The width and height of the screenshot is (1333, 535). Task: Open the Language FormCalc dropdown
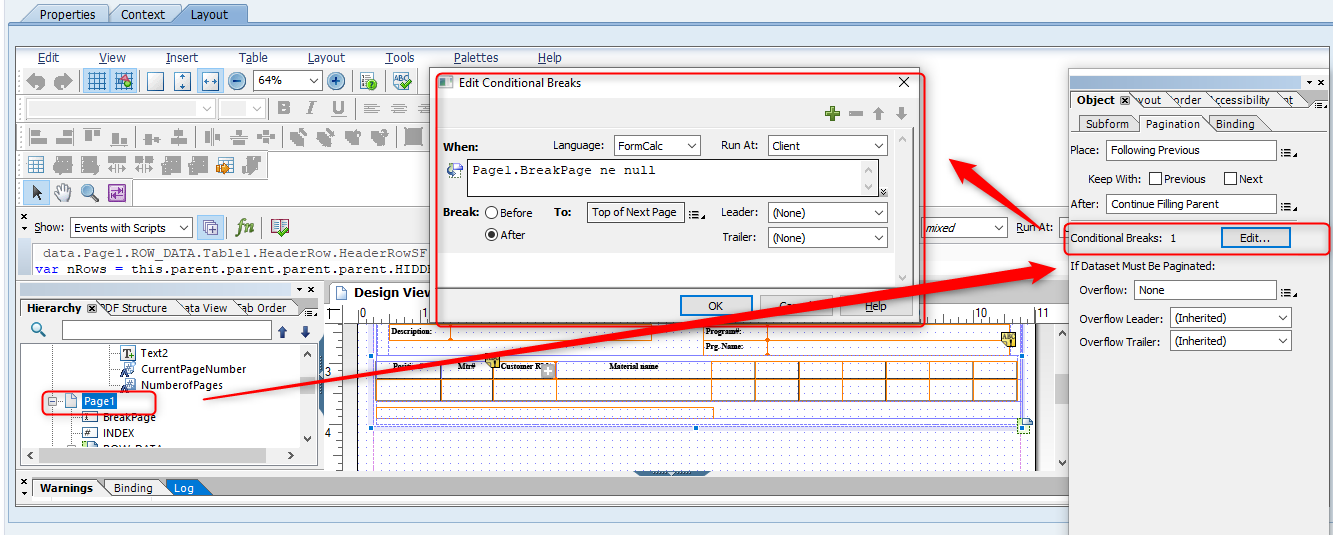657,146
